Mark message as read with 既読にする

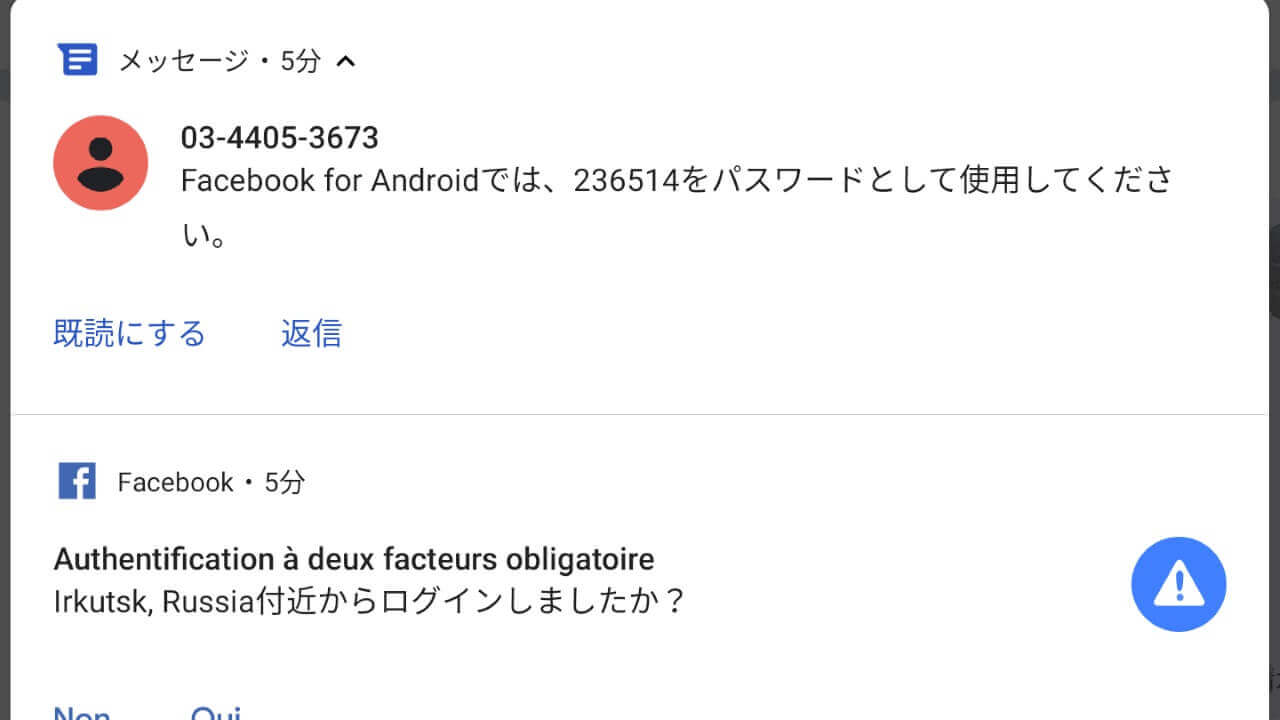pyautogui.click(x=129, y=333)
